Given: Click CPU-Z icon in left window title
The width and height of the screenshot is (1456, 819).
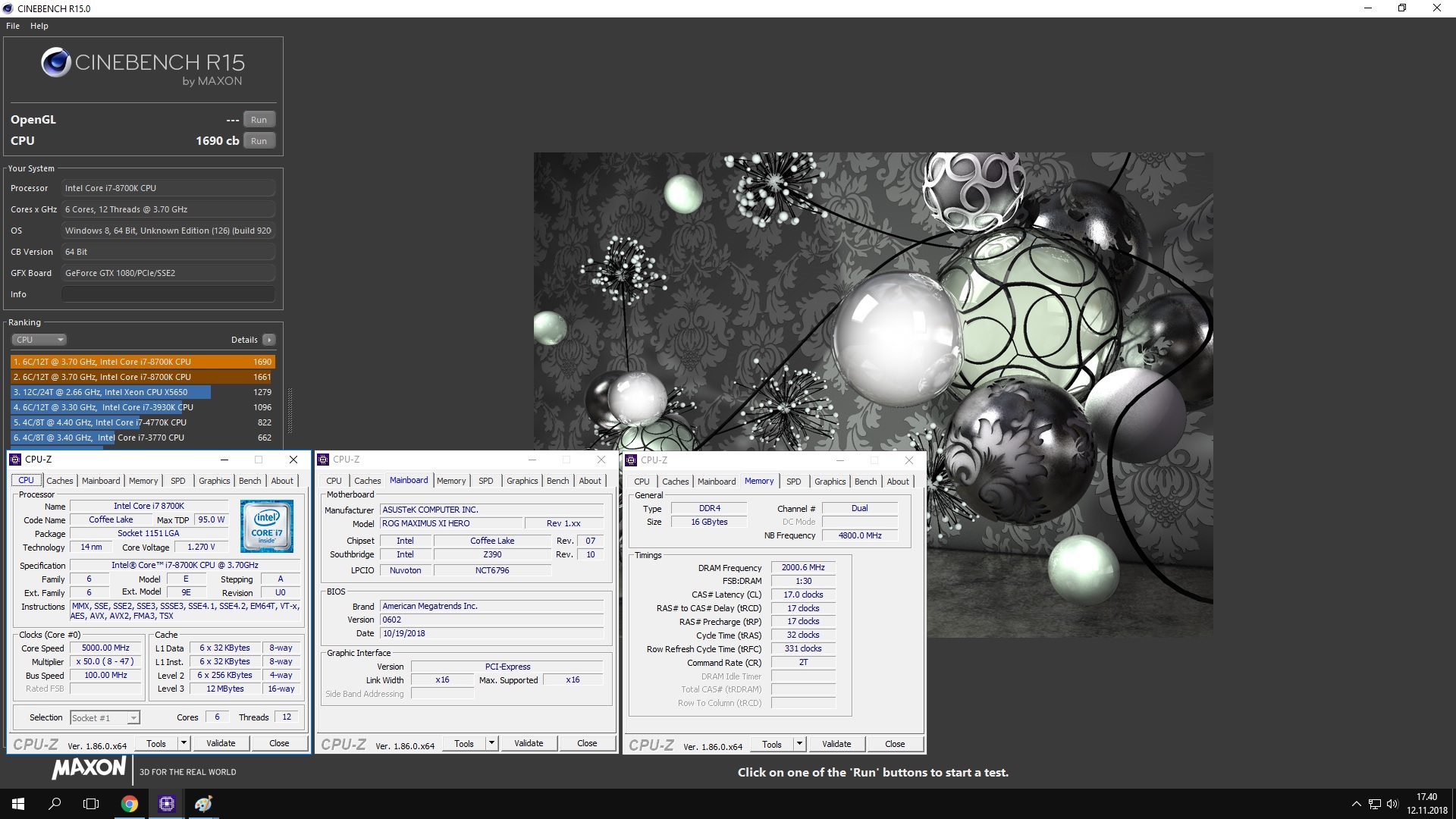Looking at the screenshot, I should pyautogui.click(x=15, y=460).
